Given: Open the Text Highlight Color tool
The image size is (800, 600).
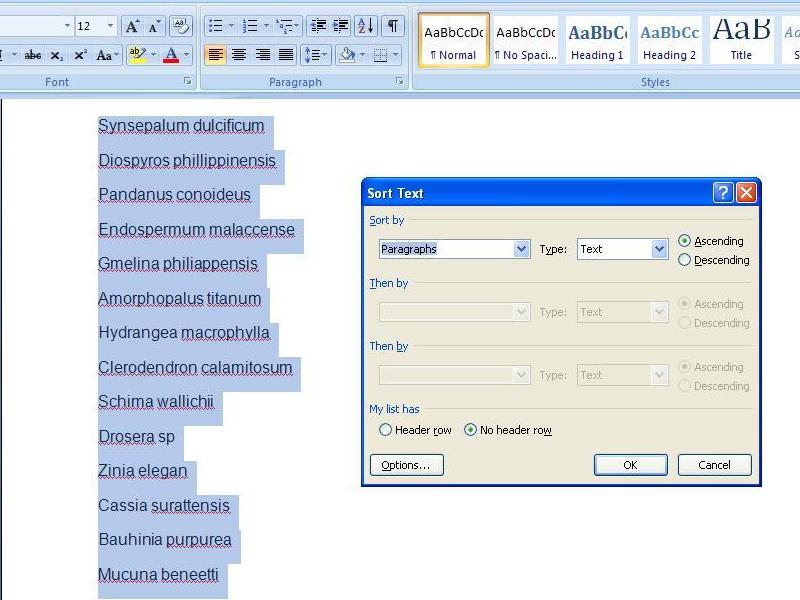Looking at the screenshot, I should point(136,55).
